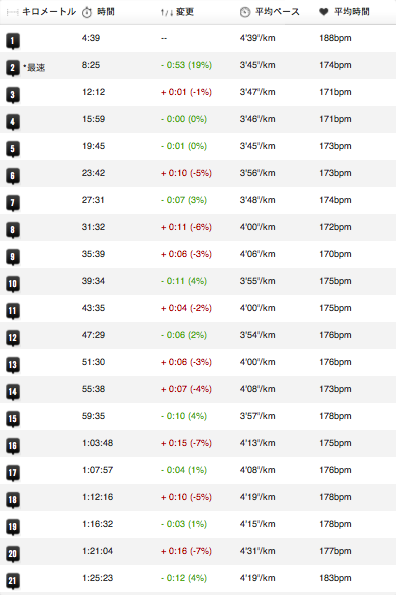Click the kilometer 1 lap marker icon

point(13,41)
